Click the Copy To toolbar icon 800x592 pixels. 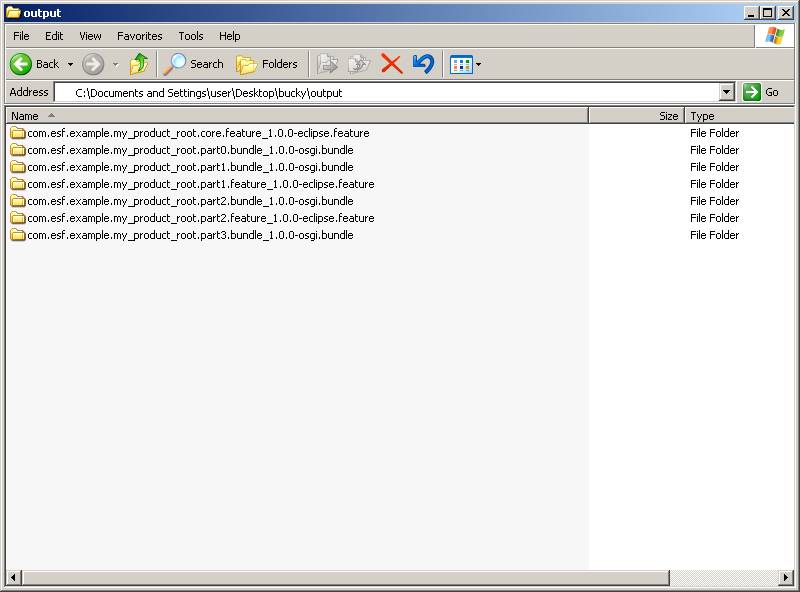[x=359, y=64]
